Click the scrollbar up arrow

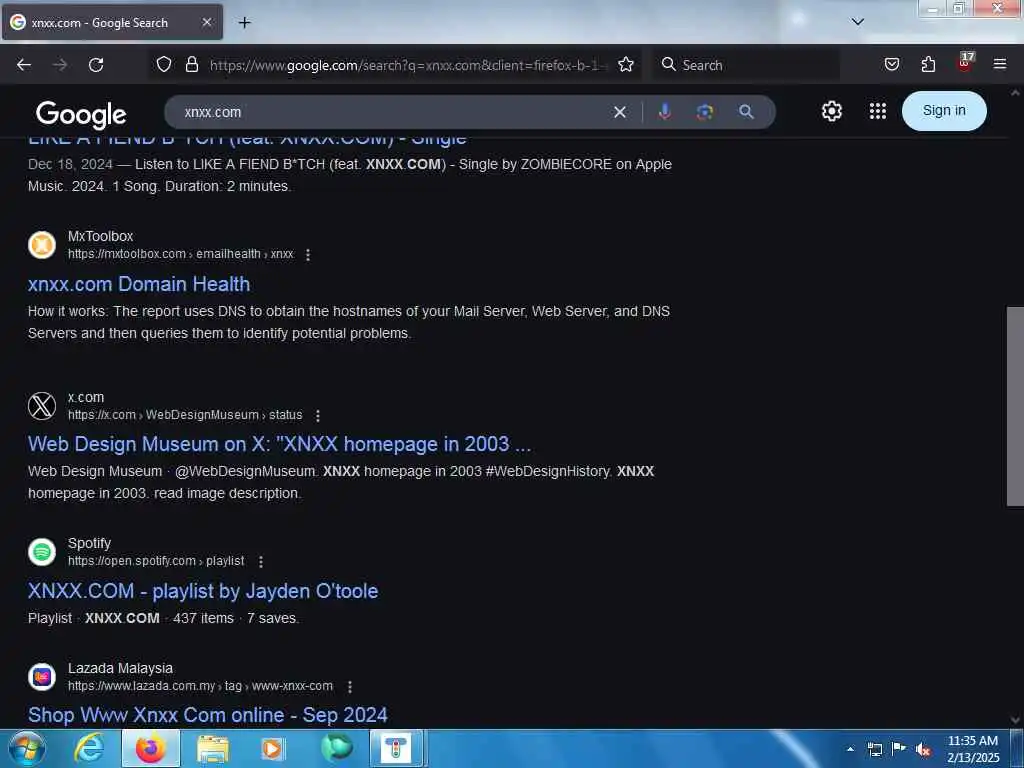click(1015, 93)
